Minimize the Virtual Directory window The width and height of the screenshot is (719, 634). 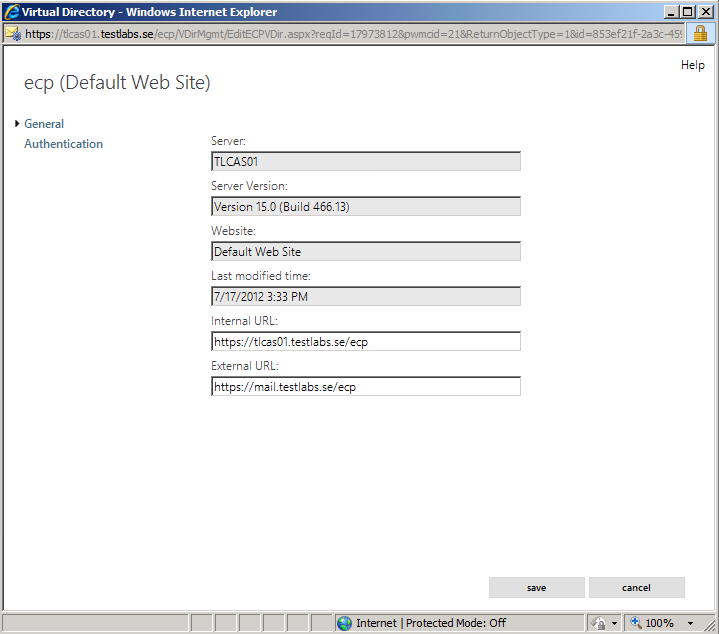(671, 12)
